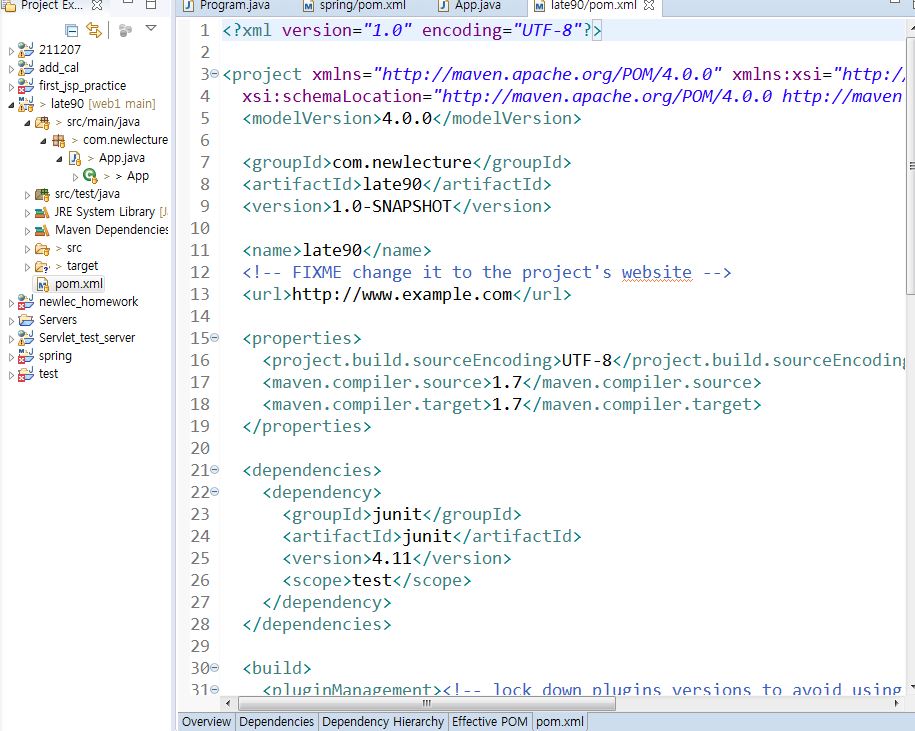Click the App.java file icon
The image size is (915, 731).
(x=75, y=158)
